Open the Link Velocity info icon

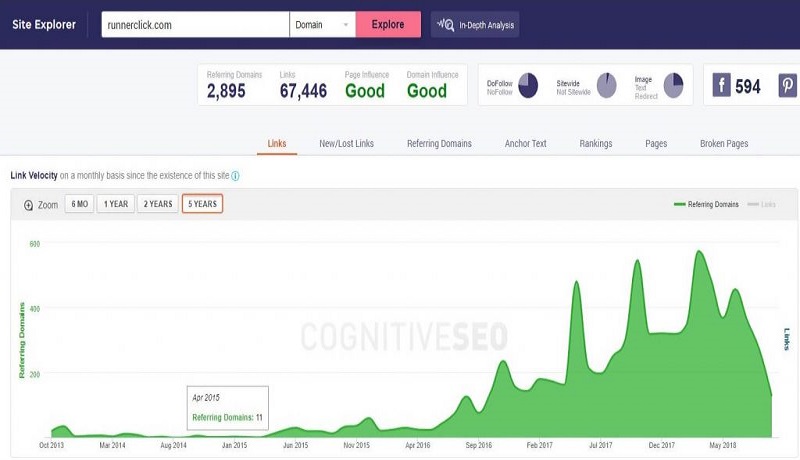pyautogui.click(x=235, y=176)
